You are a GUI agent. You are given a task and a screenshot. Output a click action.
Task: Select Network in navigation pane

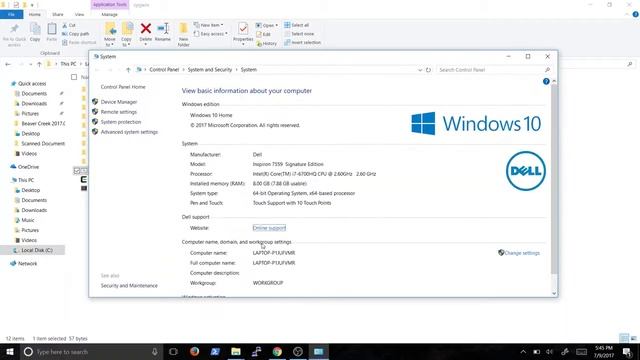tap(24, 264)
